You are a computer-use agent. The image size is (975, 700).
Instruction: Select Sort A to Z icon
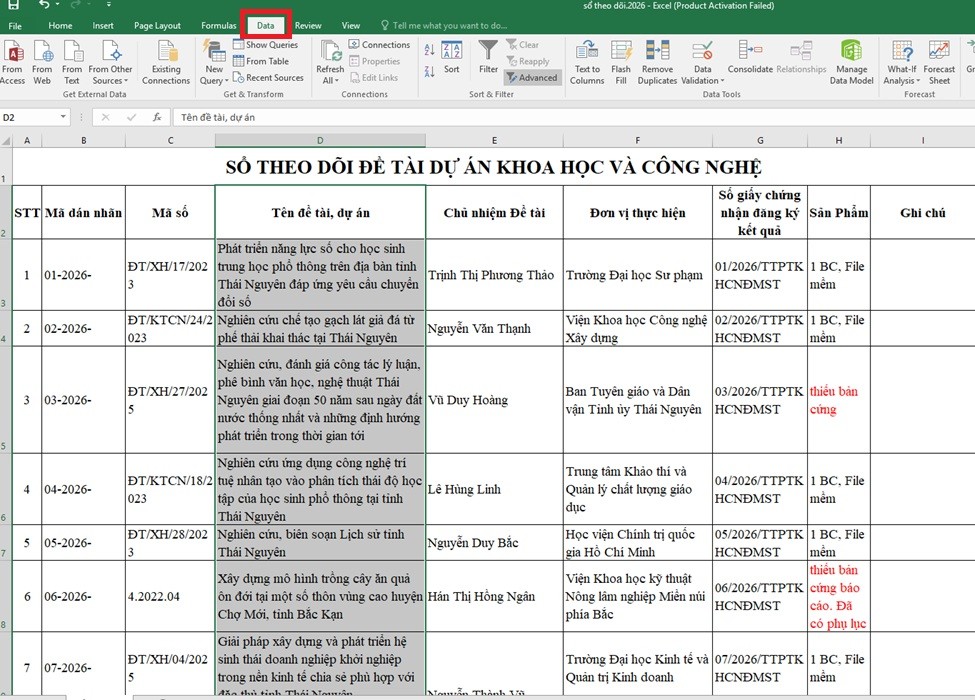pyautogui.click(x=429, y=50)
